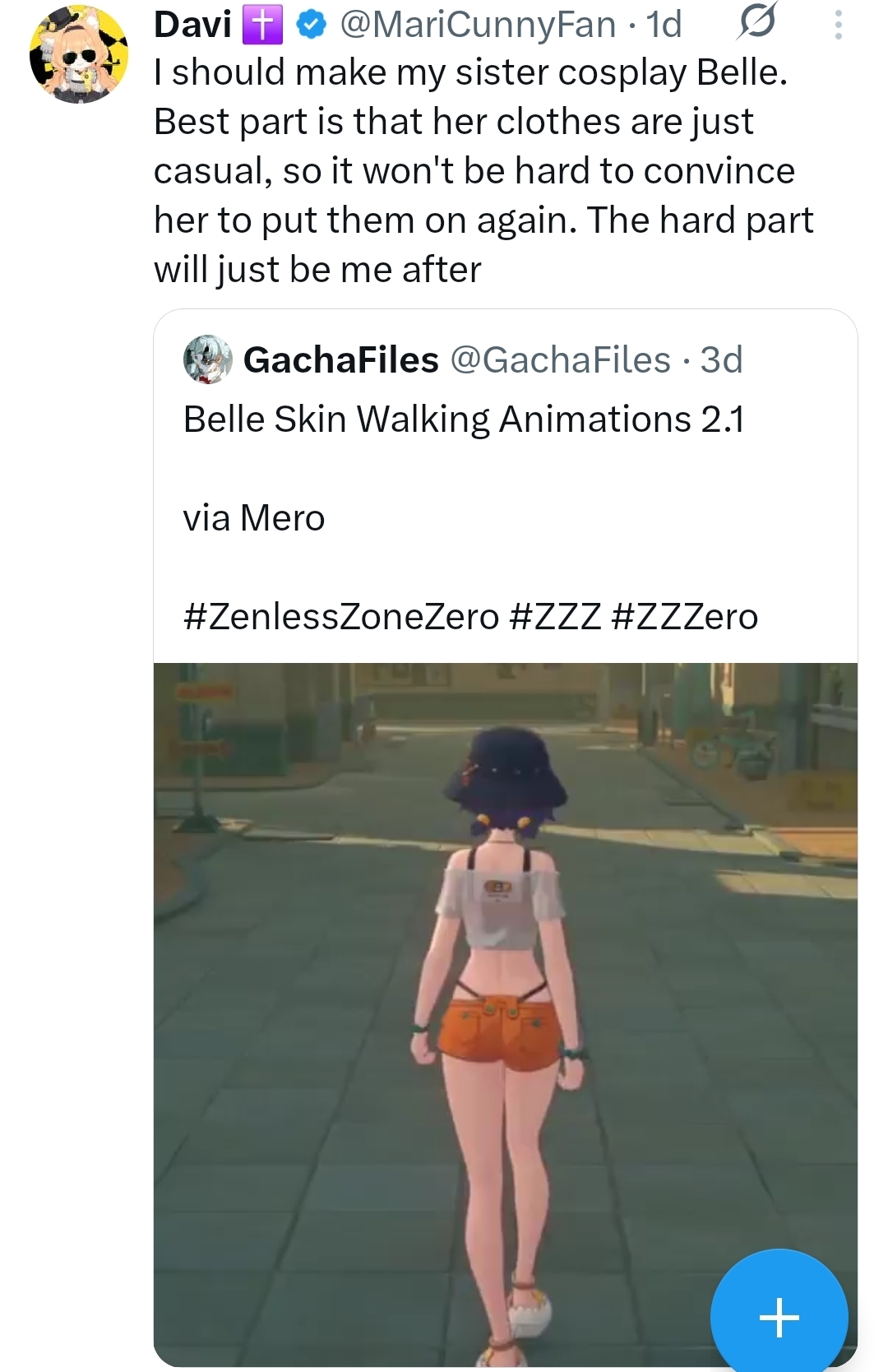Image resolution: width=888 pixels, height=1372 pixels.
Task: Open Davi's tweet text about cosplay
Action: click(x=483, y=171)
